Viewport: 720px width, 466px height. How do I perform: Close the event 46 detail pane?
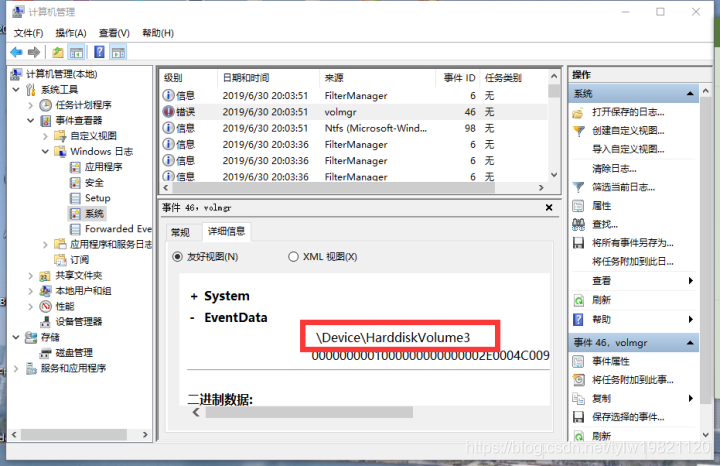(549, 208)
